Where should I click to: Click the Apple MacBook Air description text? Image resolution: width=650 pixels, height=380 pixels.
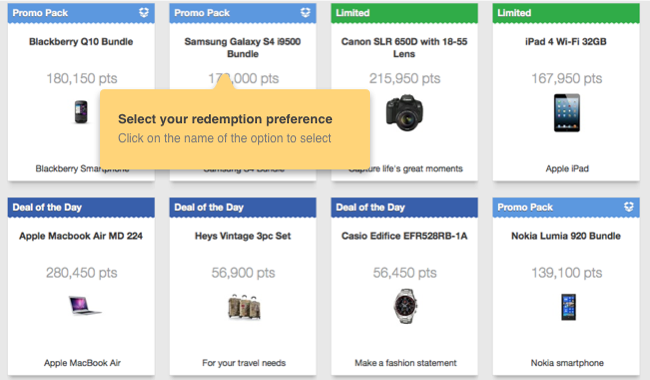pos(82,363)
